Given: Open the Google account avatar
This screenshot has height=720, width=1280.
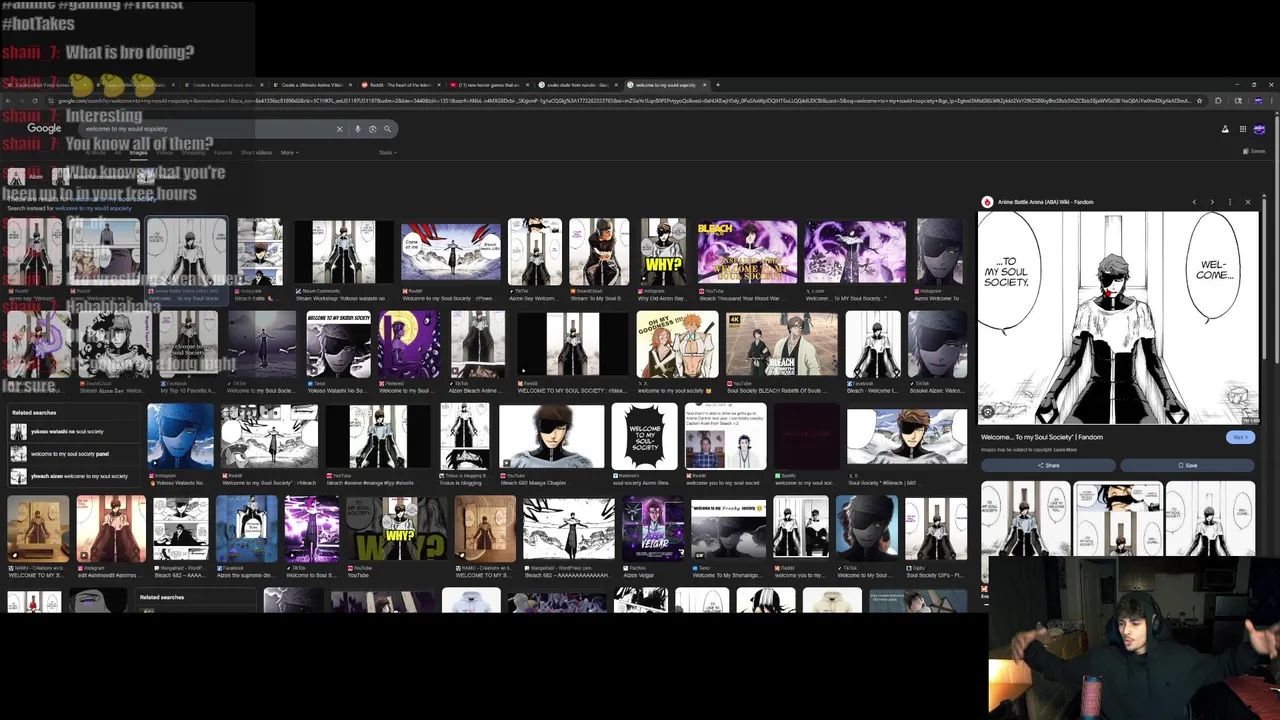Looking at the screenshot, I should tap(1259, 129).
